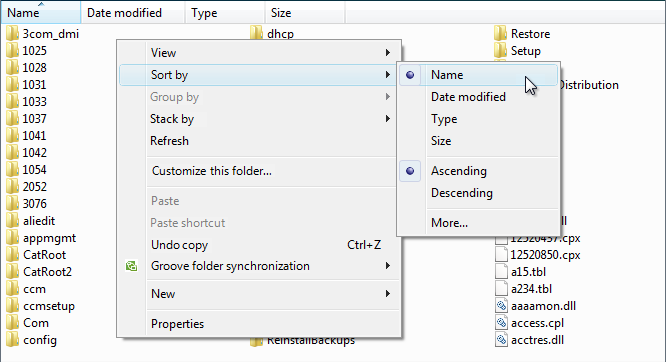Select the 1041 folder icon
Viewport: 666px width, 362px height.
coord(12,136)
